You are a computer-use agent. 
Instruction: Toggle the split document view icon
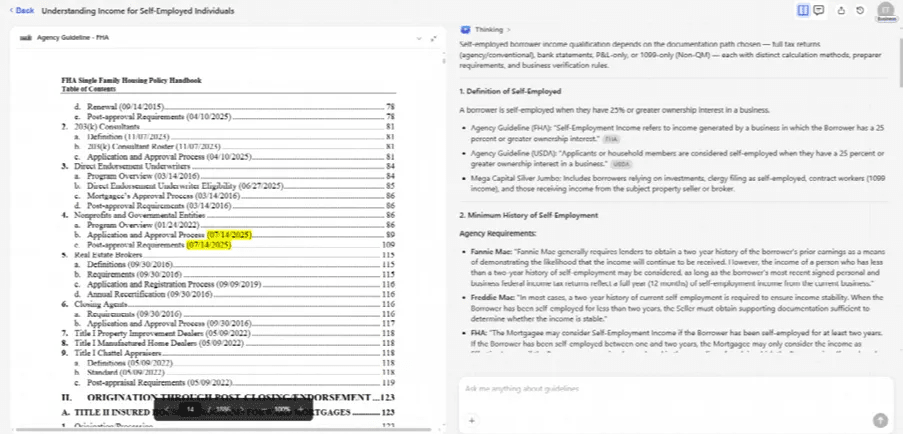(803, 10)
